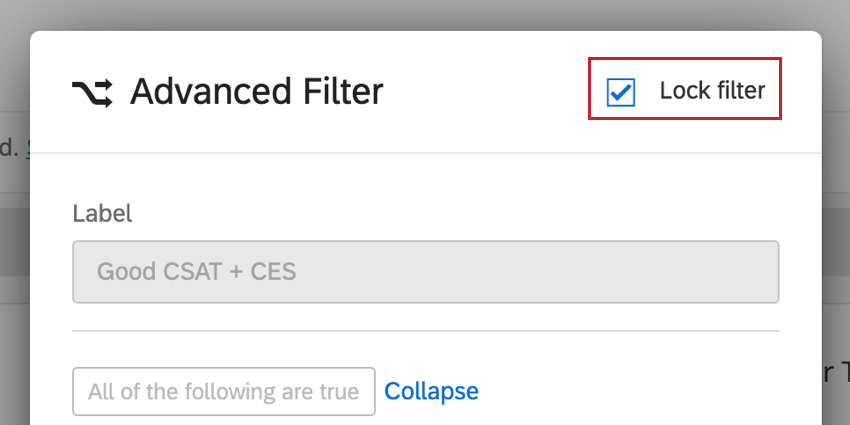Screen dimensions: 850x425
Task: Click the 'Label' caption above the field
Action: (x=102, y=213)
